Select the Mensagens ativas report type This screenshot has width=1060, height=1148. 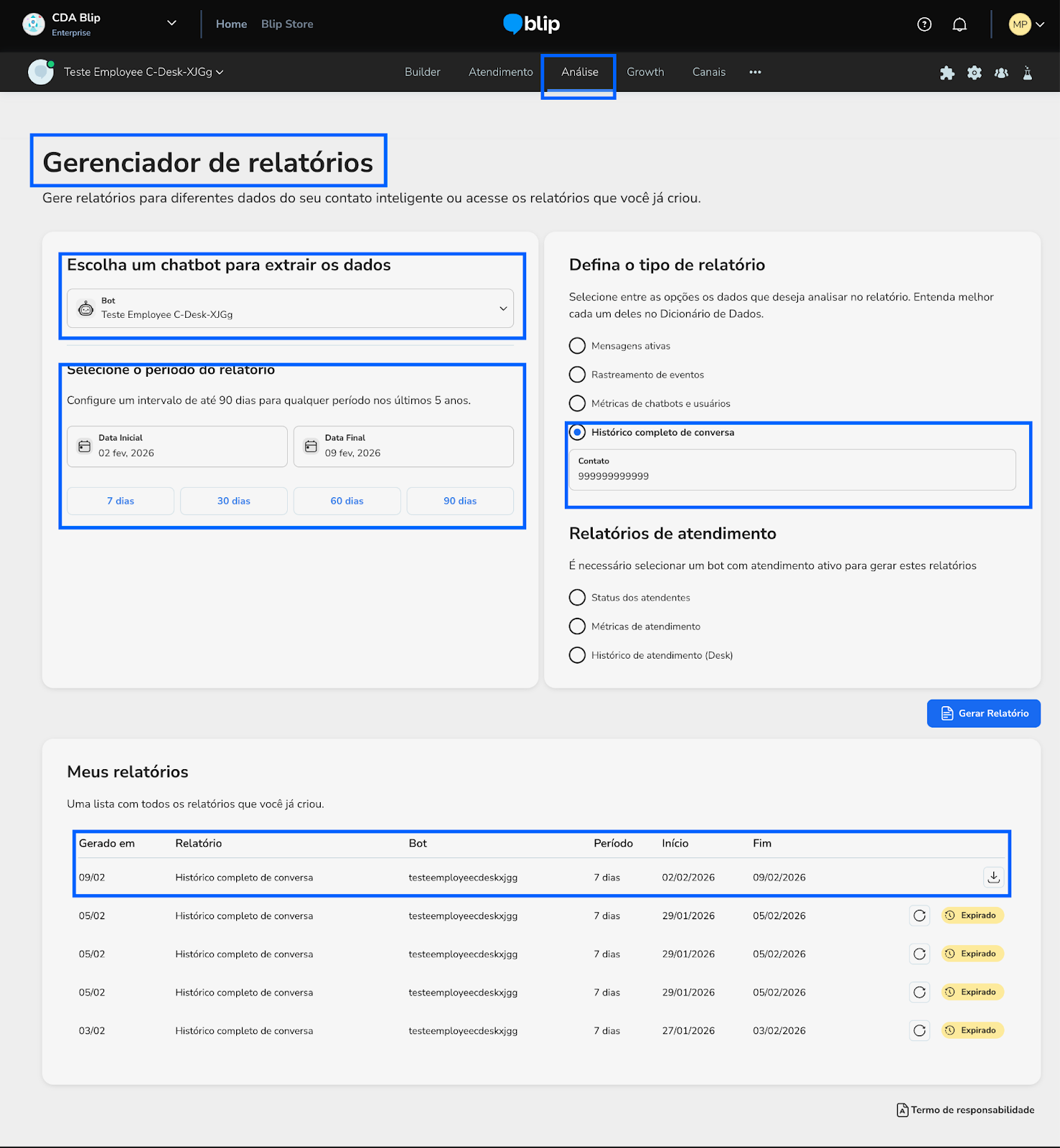pyautogui.click(x=578, y=346)
